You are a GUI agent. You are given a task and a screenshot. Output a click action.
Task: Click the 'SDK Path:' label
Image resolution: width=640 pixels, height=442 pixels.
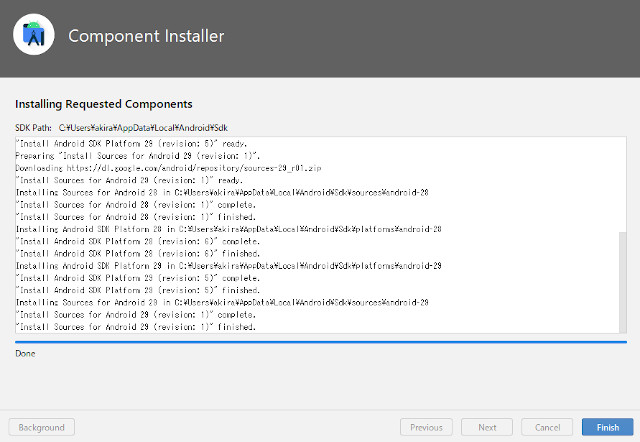[x=33, y=128]
